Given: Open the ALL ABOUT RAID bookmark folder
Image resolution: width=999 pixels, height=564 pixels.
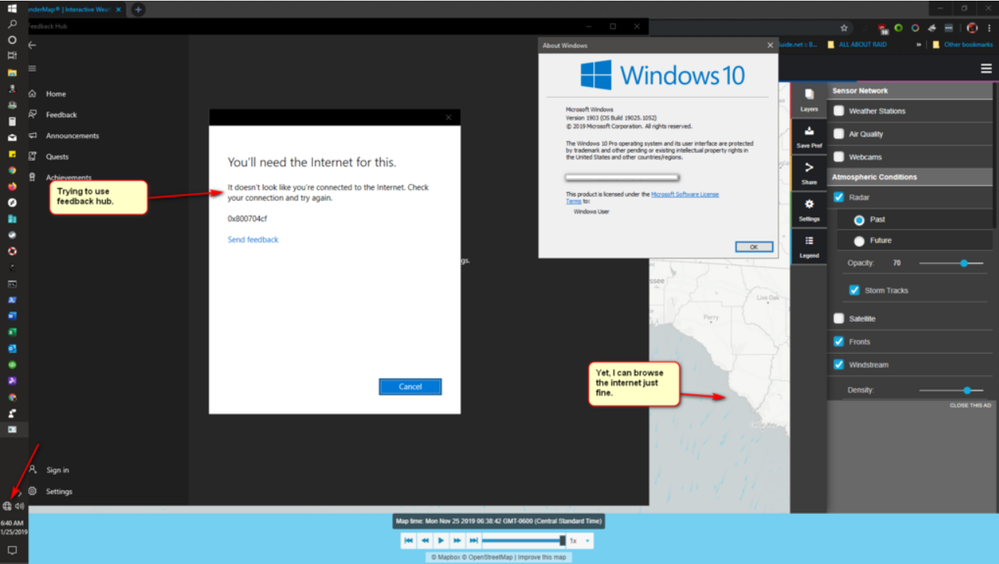Looking at the screenshot, I should tap(857, 45).
